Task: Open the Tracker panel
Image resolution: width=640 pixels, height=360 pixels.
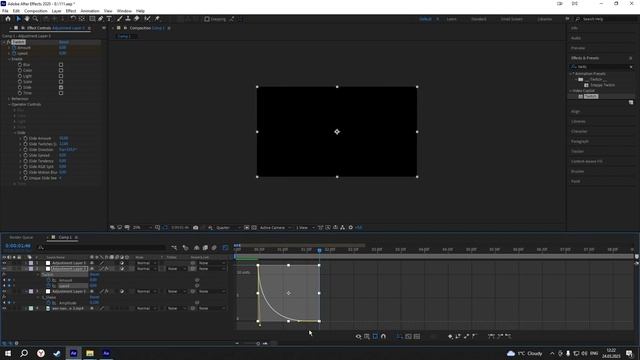Action: [x=578, y=151]
